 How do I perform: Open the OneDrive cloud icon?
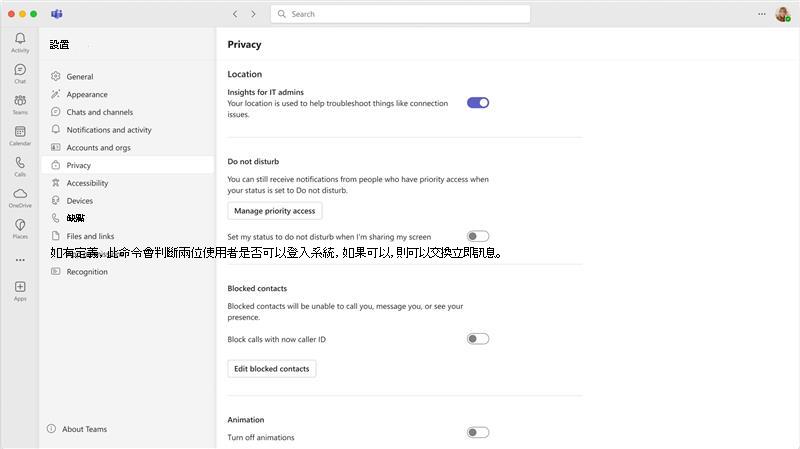point(20,194)
